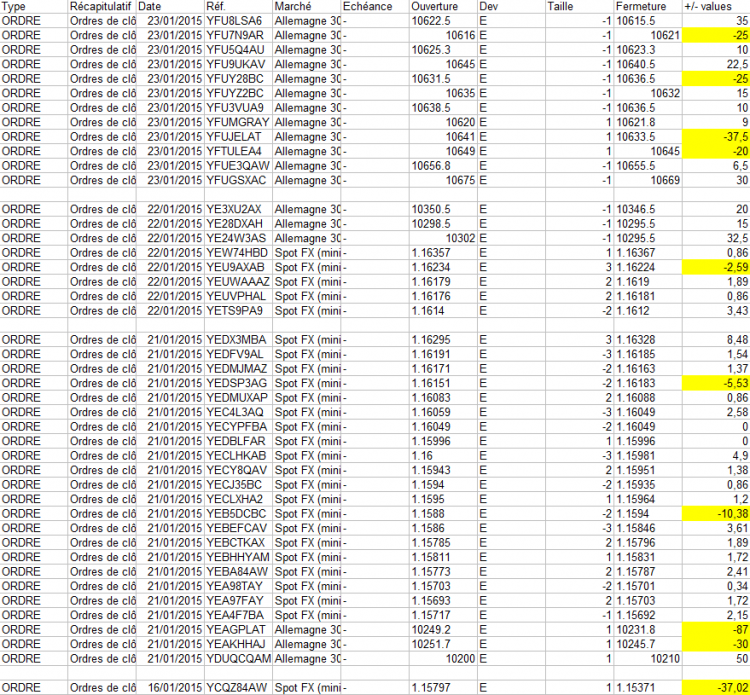Screen dimensions: 750x695
Task: Click reference cell YEA97FAY
Action: click(x=239, y=601)
